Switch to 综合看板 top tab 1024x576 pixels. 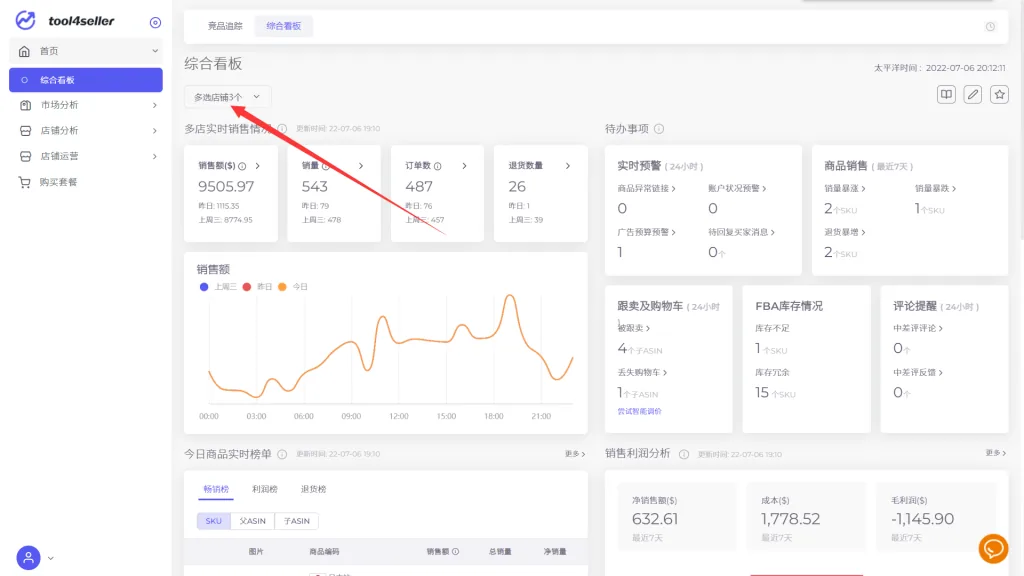(283, 26)
